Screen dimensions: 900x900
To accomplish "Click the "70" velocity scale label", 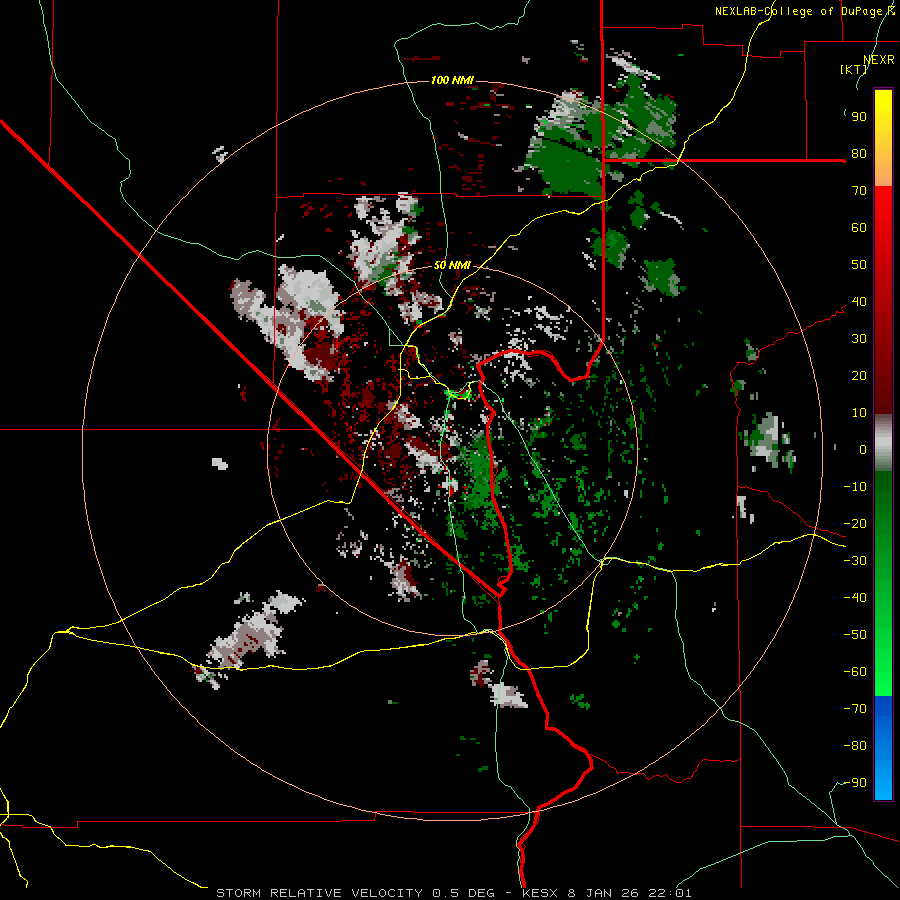I will (859, 191).
